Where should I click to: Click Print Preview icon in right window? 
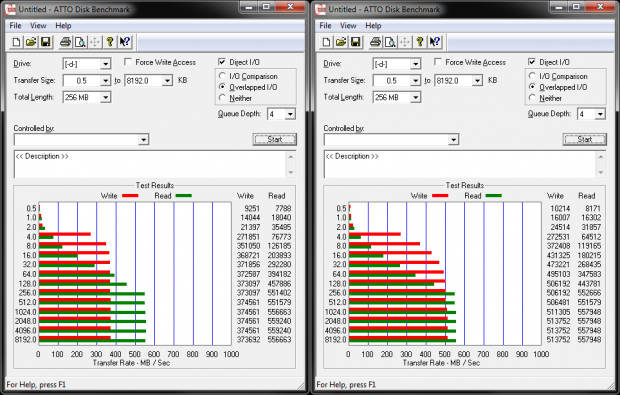[390, 42]
